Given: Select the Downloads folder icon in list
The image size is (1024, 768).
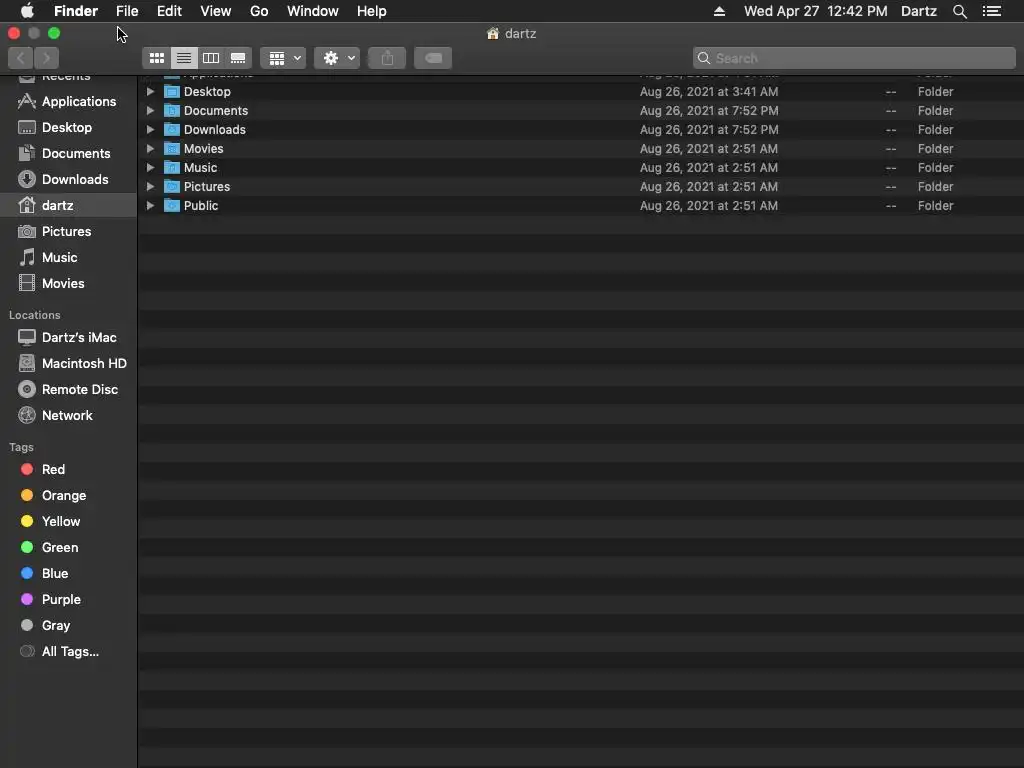Looking at the screenshot, I should click(172, 129).
